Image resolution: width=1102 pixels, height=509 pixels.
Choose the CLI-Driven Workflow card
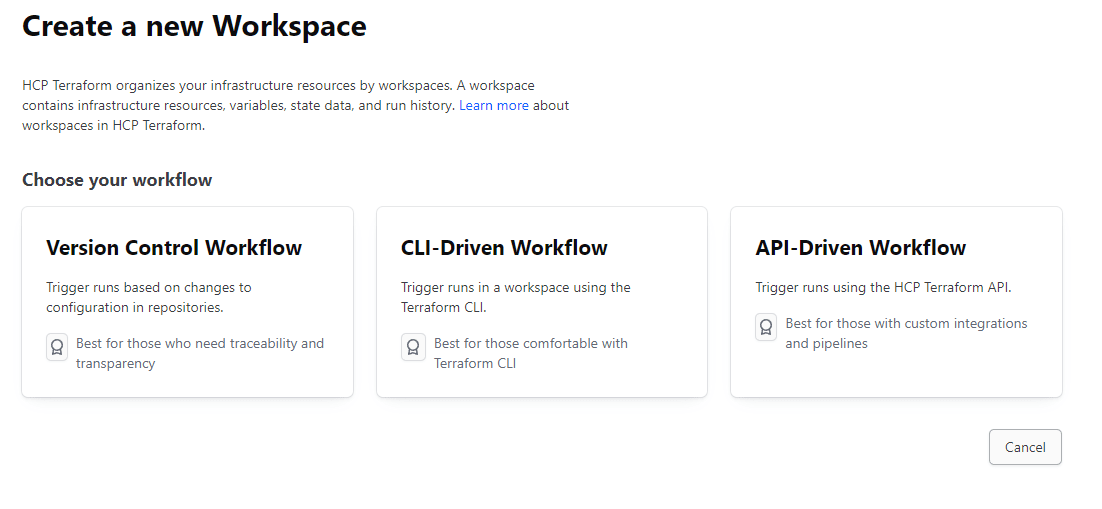tap(542, 302)
